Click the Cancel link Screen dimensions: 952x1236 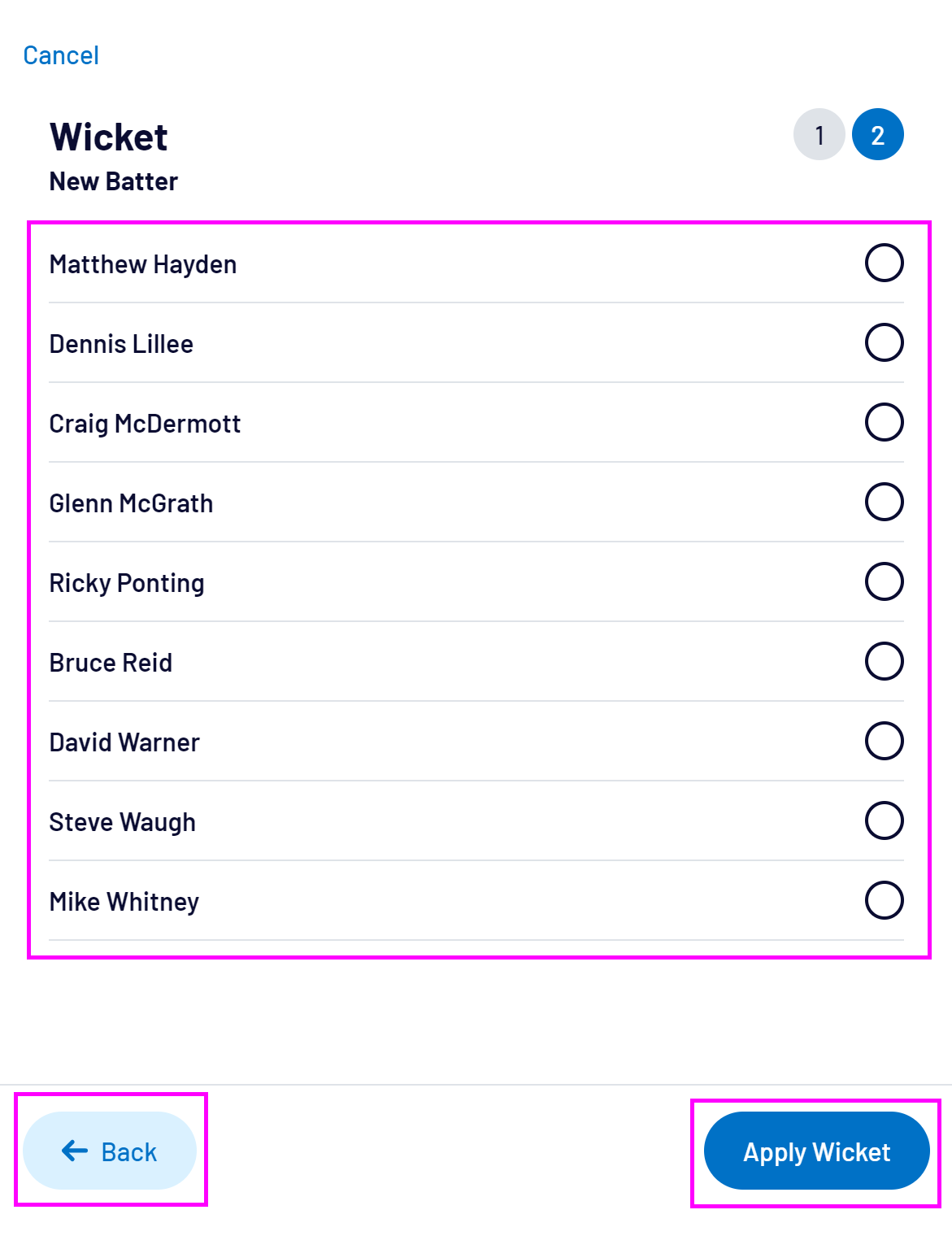61,55
